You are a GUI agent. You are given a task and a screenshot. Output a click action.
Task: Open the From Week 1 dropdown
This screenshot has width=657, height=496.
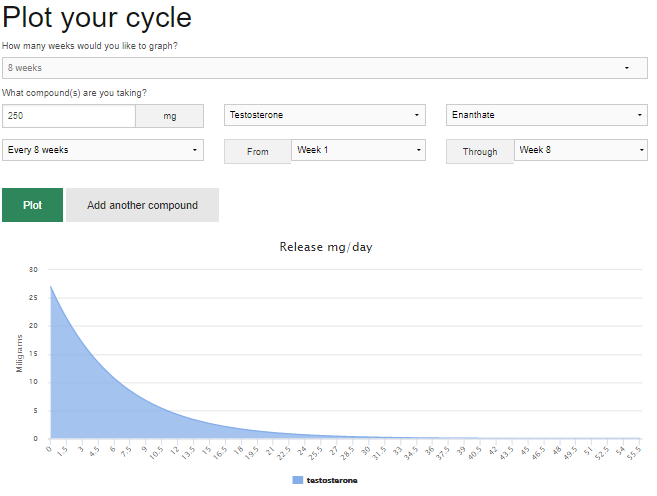click(358, 150)
